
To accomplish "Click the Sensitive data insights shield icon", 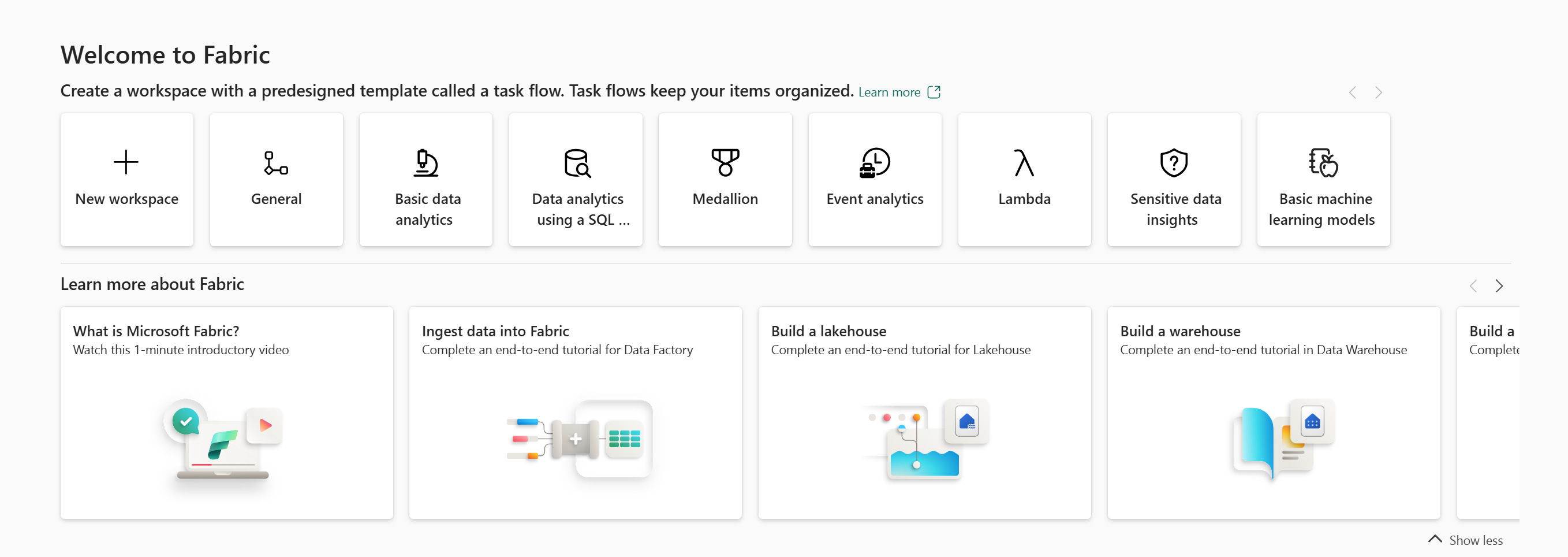I will point(1174,163).
